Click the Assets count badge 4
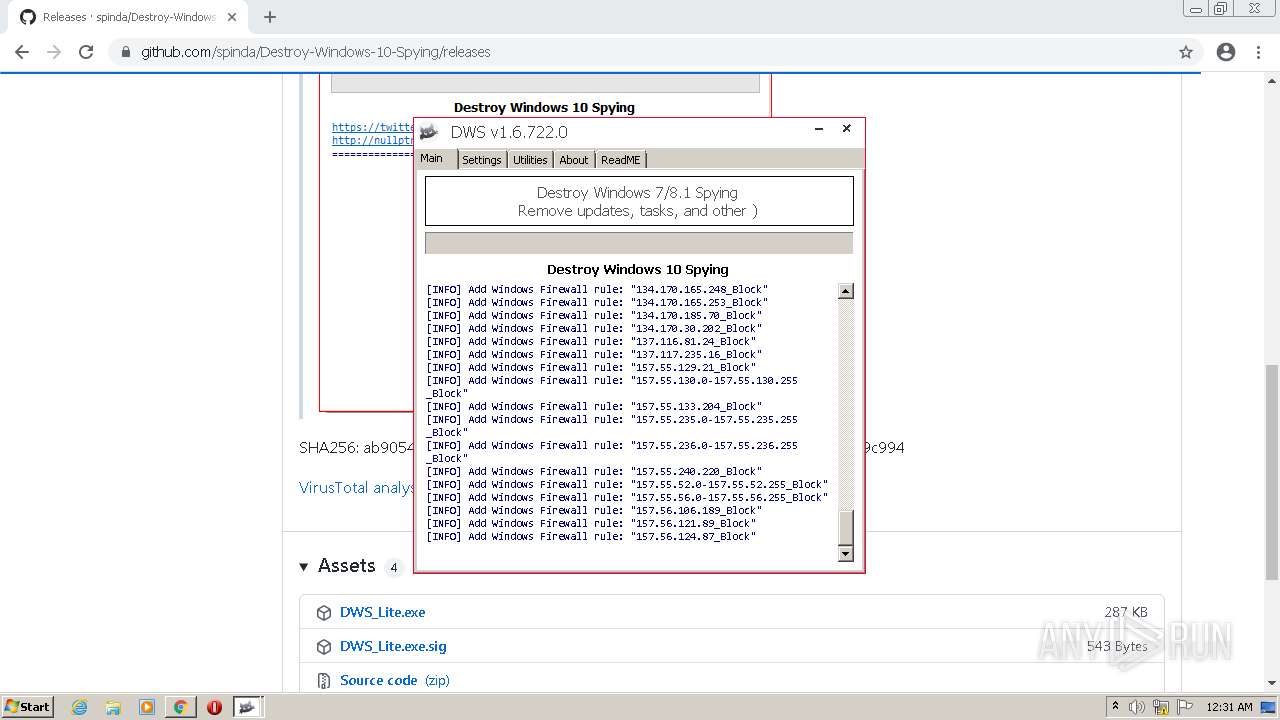 click(393, 567)
